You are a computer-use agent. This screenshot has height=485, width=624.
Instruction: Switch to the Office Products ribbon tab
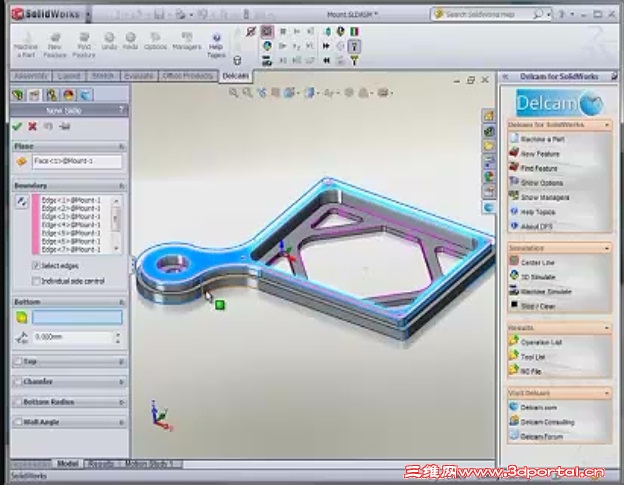(187, 76)
